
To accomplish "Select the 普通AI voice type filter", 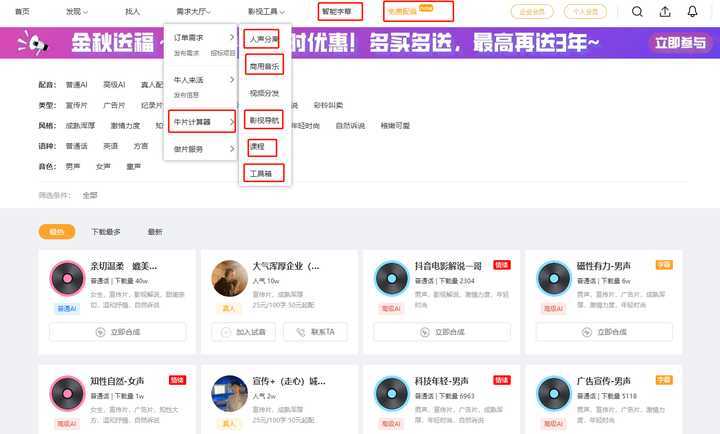I will [76, 86].
